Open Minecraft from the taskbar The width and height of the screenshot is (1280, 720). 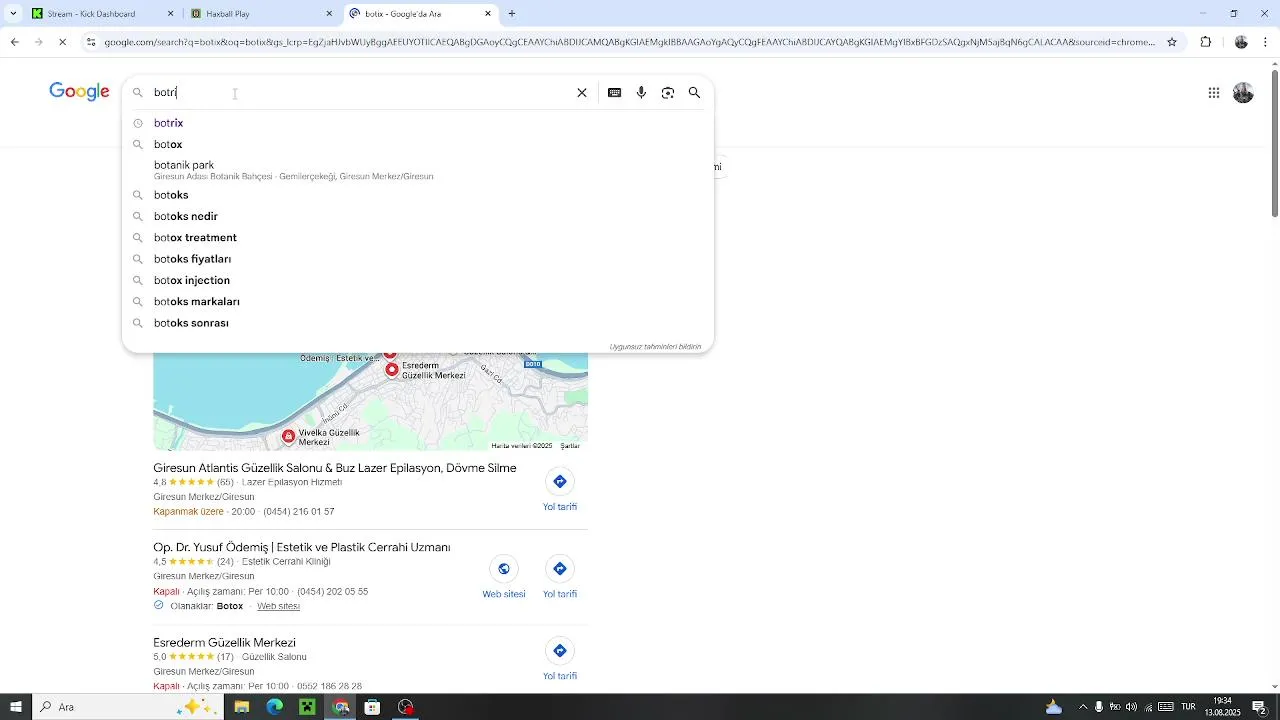[307, 707]
